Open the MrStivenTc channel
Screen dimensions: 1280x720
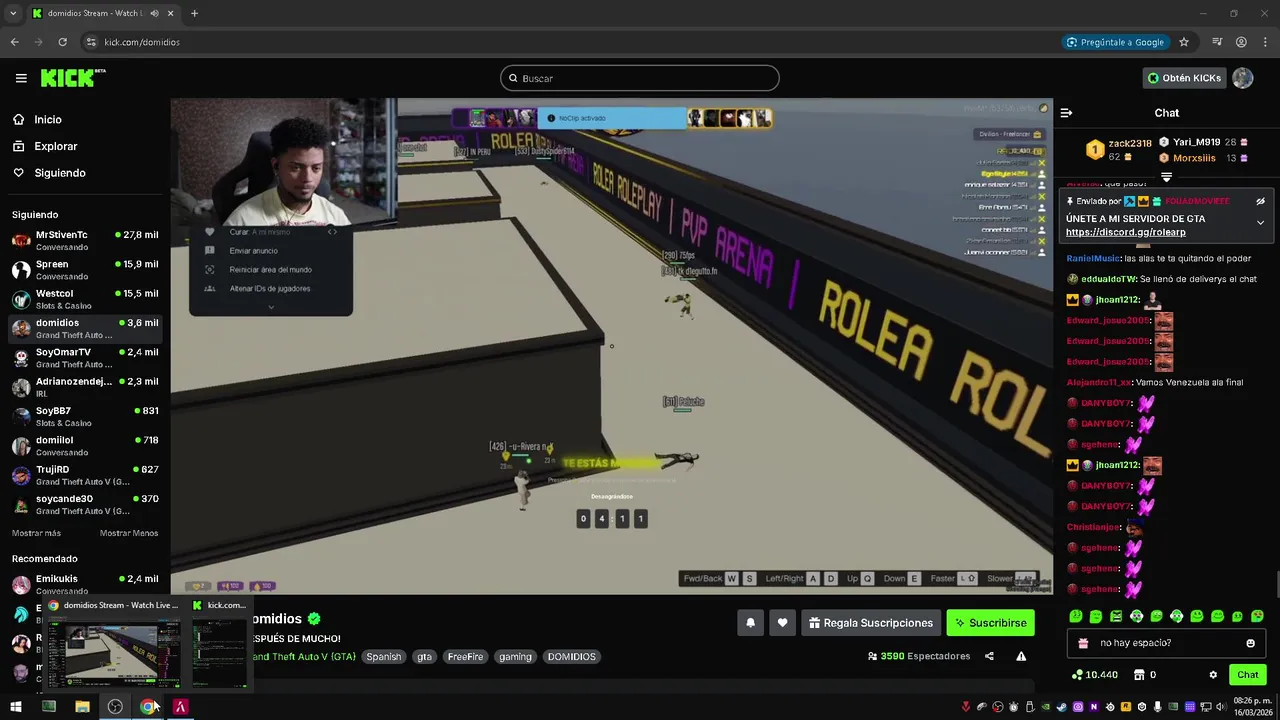tap(85, 240)
